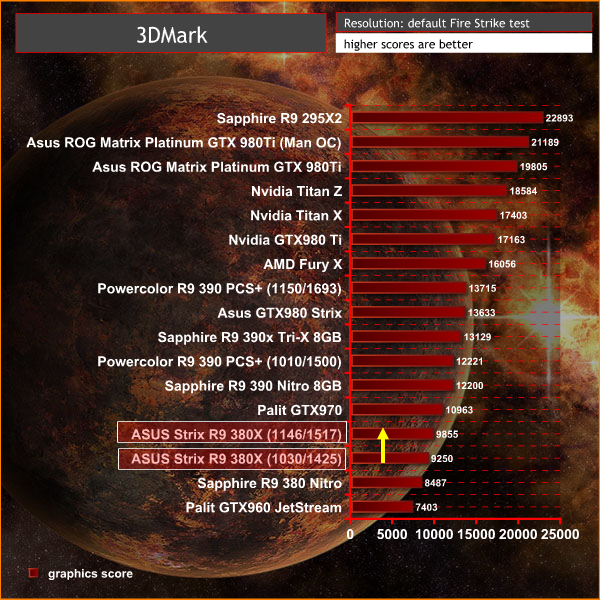Select the Powercolor R9 390 PCS+ (1150/1693) label

click(x=219, y=289)
